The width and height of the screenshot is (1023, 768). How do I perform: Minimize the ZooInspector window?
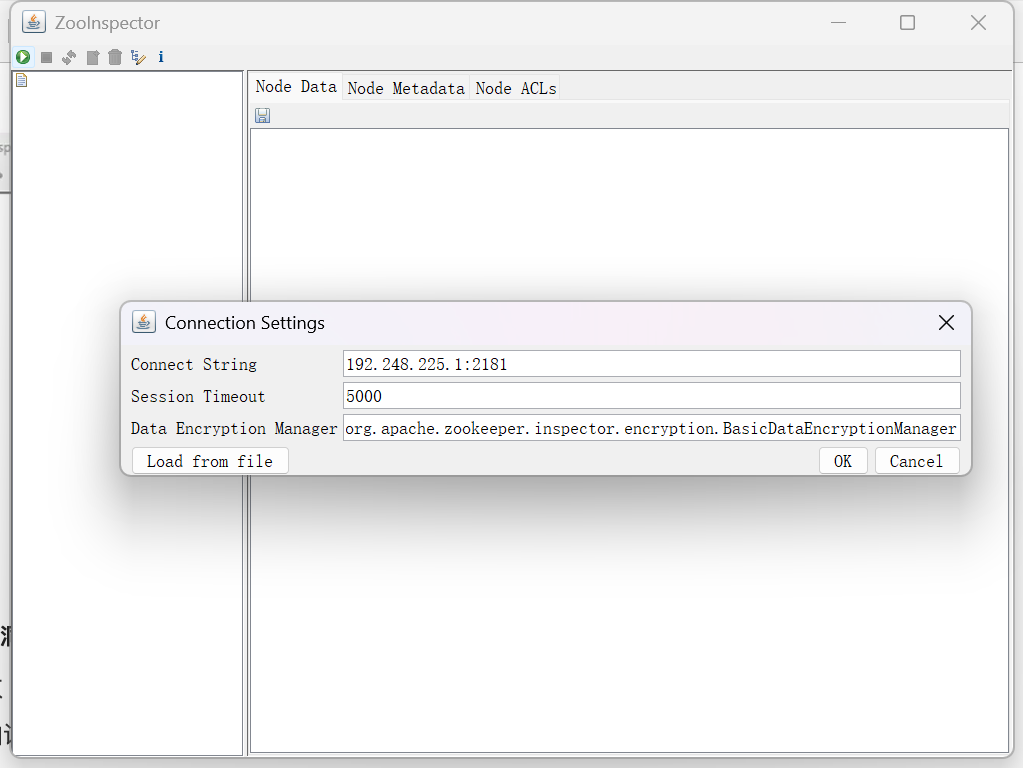click(x=838, y=23)
